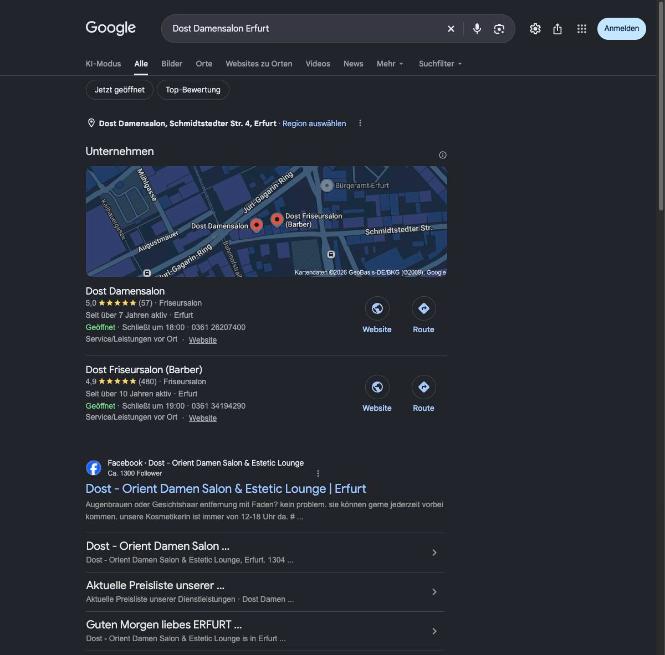The image size is (665, 655).
Task: Switch to the Videos tab
Action: 318,64
